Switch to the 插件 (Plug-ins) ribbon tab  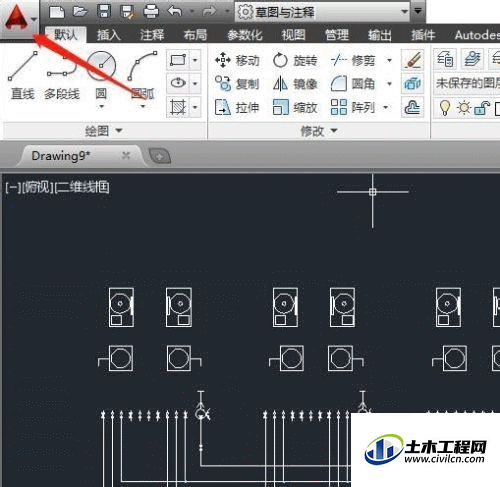[x=423, y=35]
